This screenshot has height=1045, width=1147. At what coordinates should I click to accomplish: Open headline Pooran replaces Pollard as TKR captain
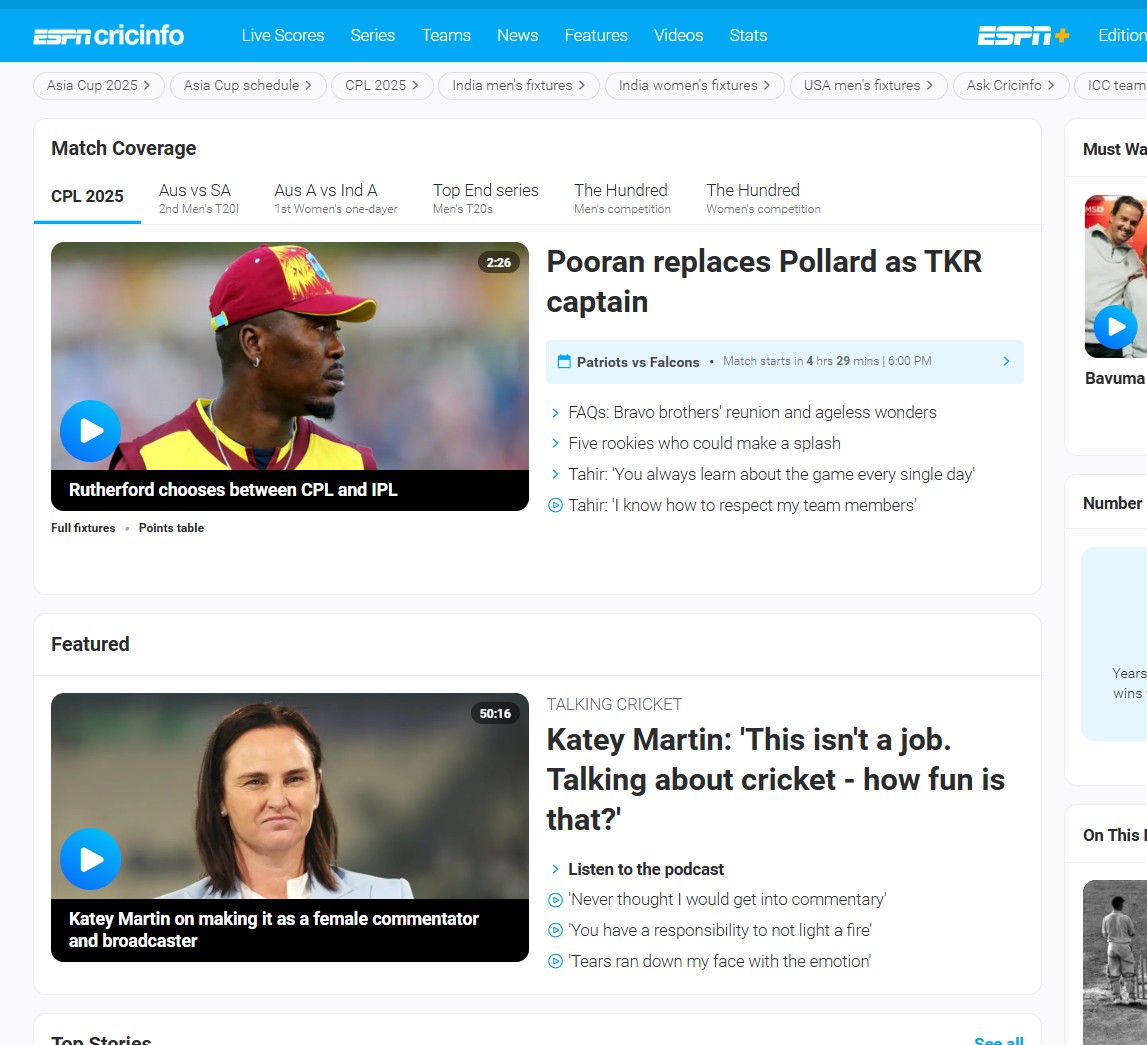click(764, 282)
